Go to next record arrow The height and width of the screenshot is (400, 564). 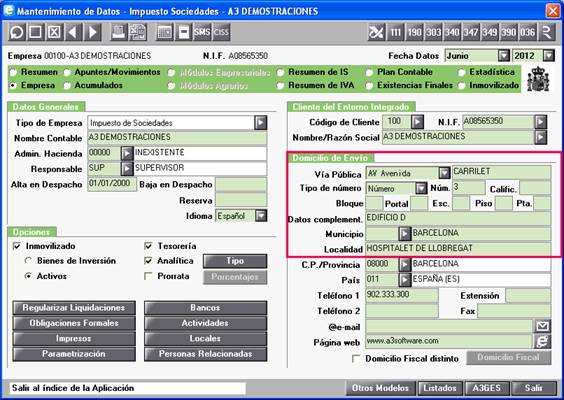[x=92, y=32]
